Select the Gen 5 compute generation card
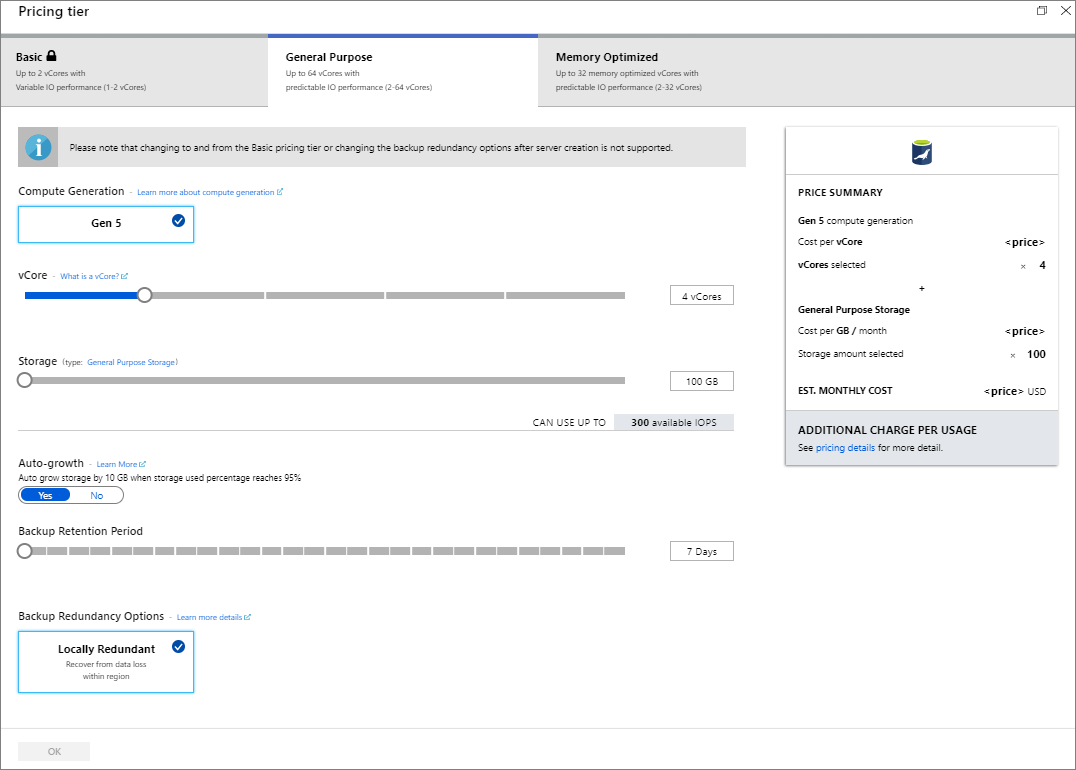 (x=105, y=224)
